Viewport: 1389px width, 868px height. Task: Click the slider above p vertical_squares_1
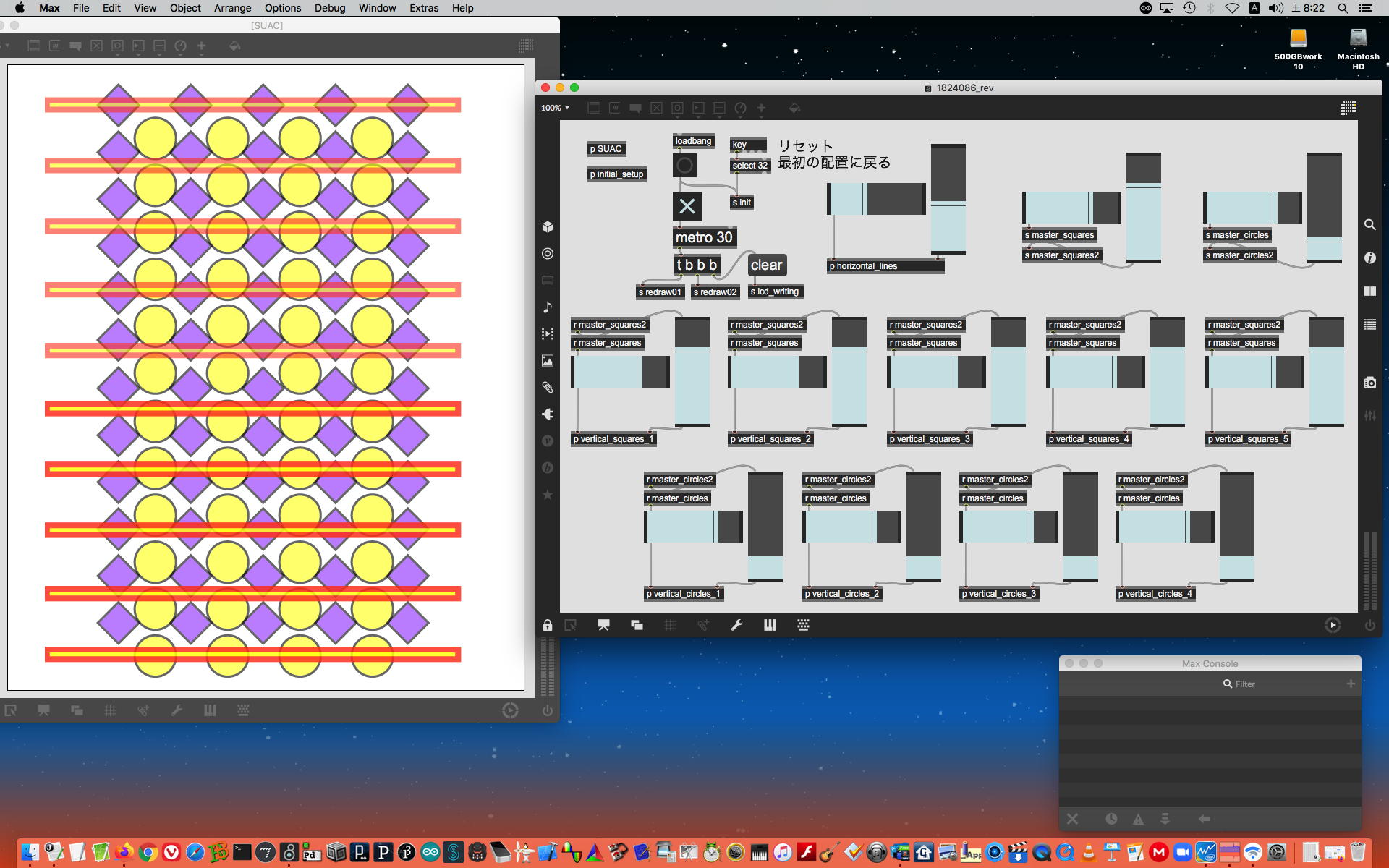[x=620, y=372]
